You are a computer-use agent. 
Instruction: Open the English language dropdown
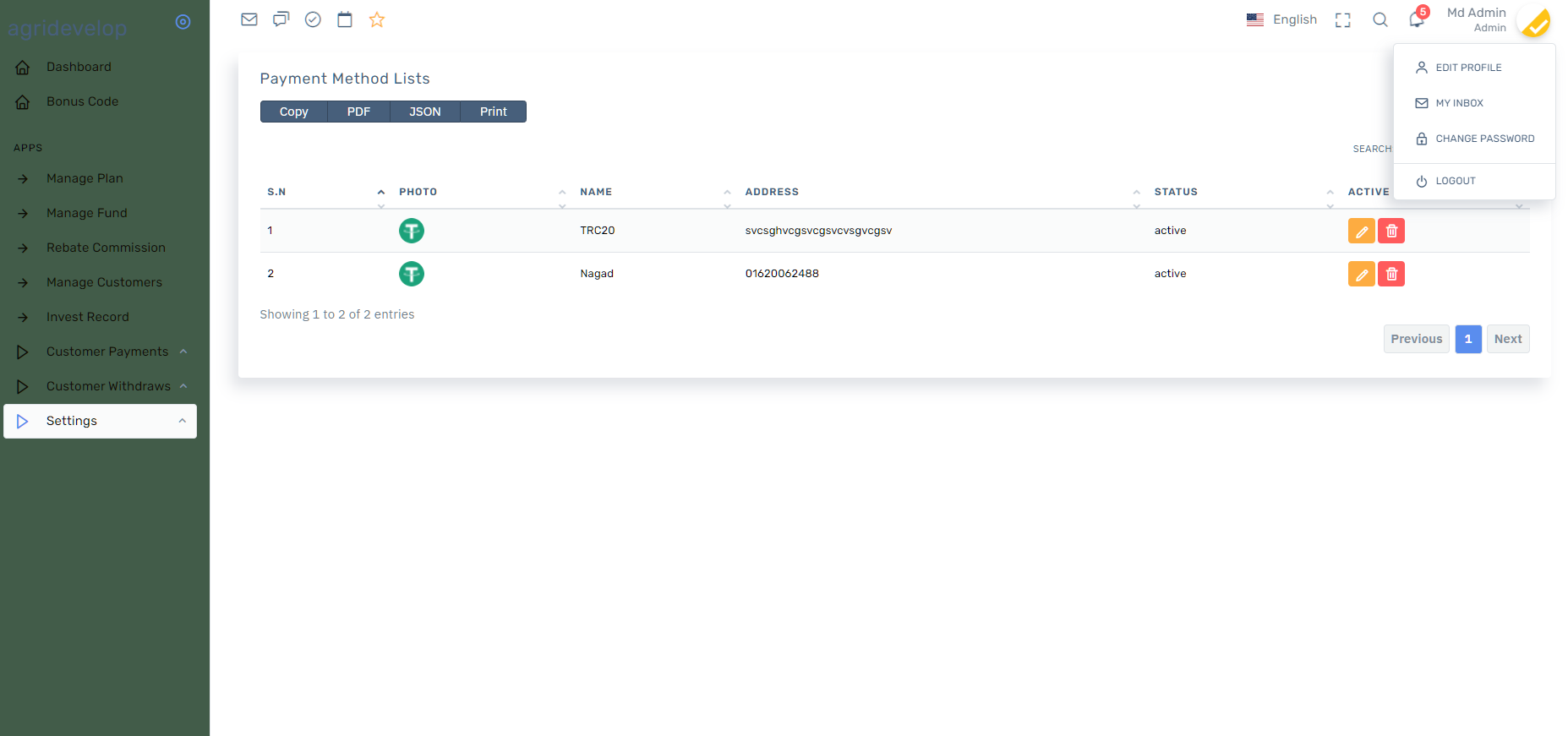1282,19
